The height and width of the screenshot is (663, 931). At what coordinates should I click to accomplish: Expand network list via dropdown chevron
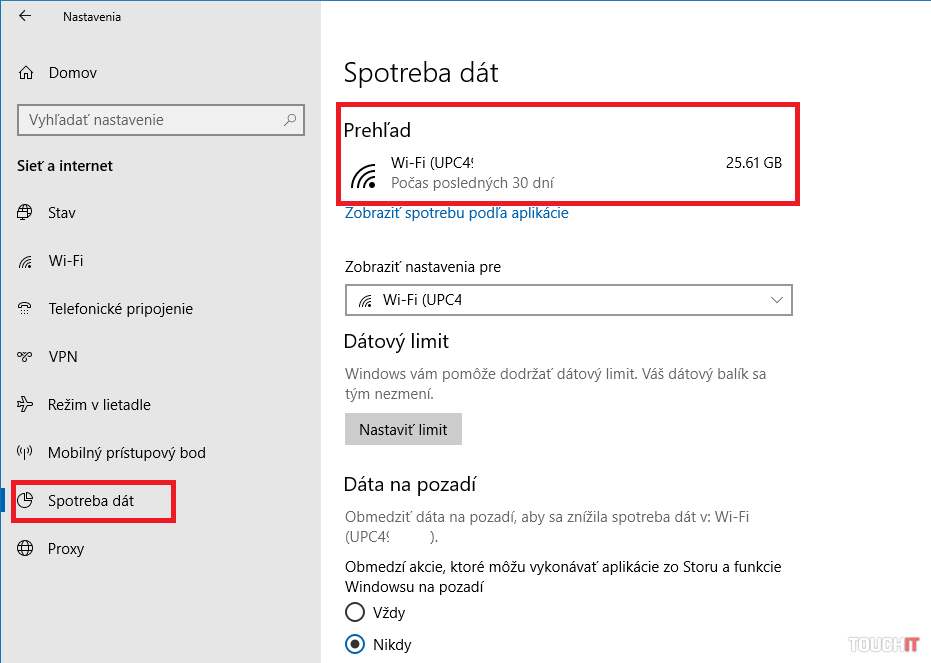pyautogui.click(x=777, y=300)
